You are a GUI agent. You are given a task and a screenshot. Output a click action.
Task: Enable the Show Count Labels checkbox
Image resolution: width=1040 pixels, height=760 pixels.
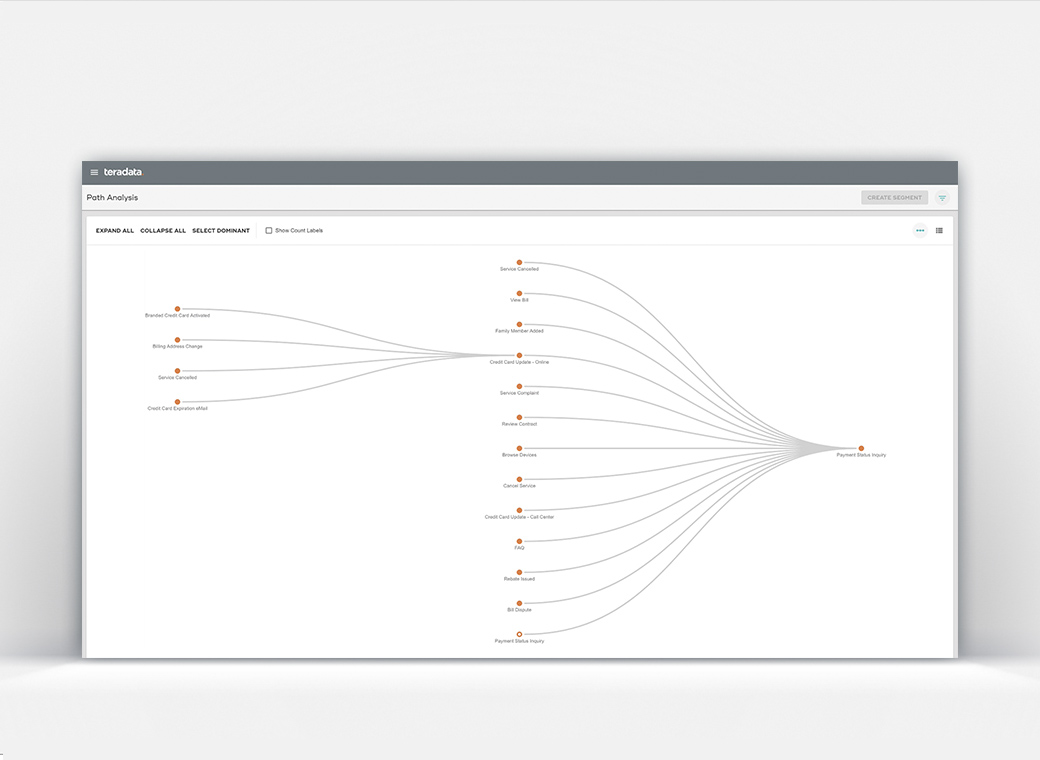coord(268,230)
